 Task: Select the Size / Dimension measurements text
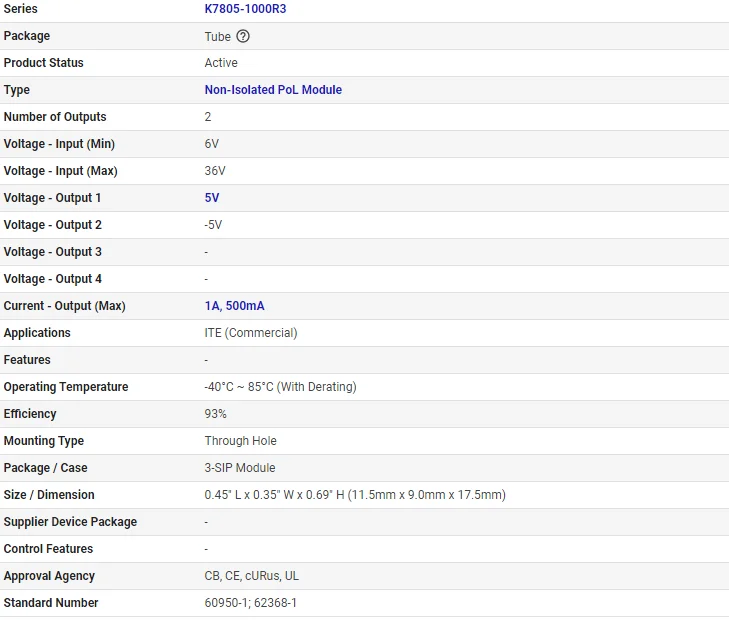pyautogui.click(x=355, y=495)
